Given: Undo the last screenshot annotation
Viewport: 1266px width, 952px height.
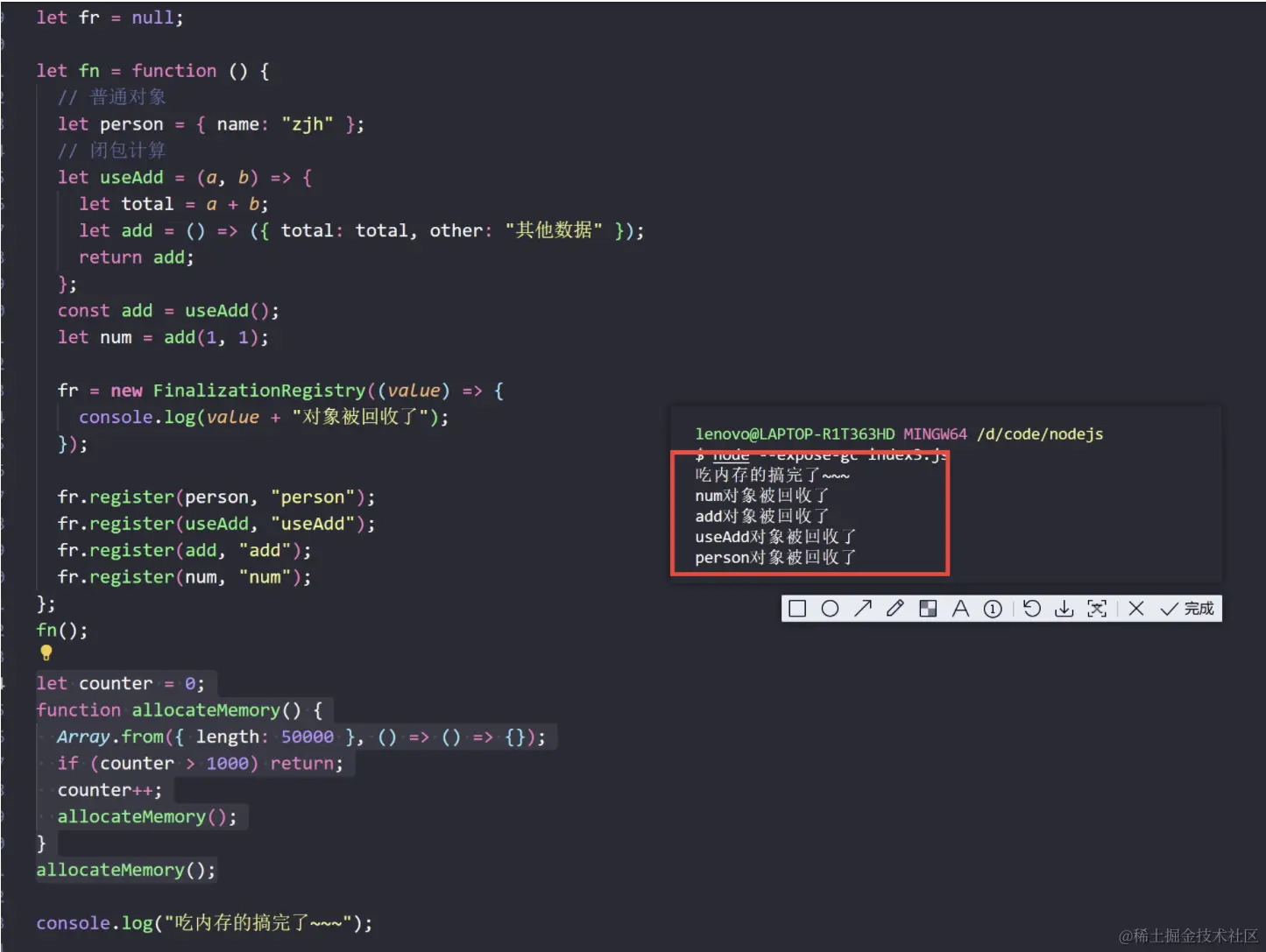Looking at the screenshot, I should pyautogui.click(x=1032, y=609).
